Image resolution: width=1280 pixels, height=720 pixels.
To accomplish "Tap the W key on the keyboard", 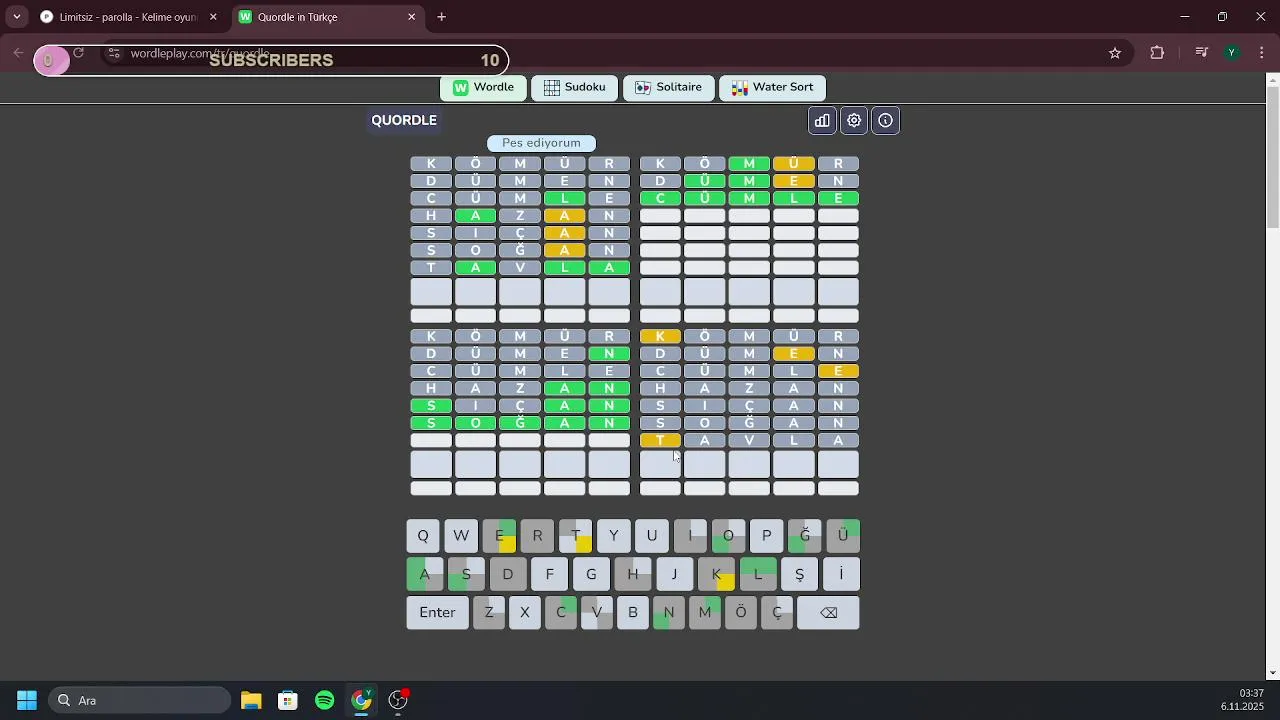I will pyautogui.click(x=461, y=536).
